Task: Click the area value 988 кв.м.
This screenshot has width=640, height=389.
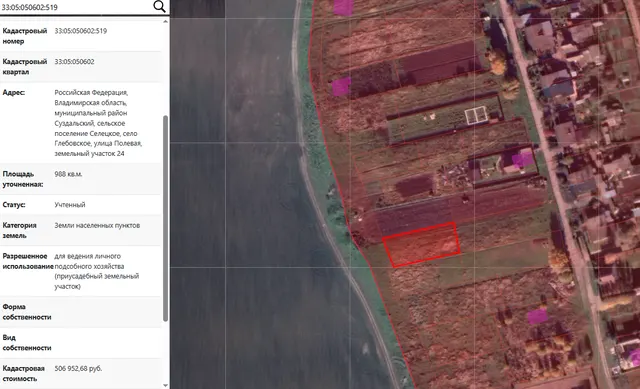Action: [68, 174]
